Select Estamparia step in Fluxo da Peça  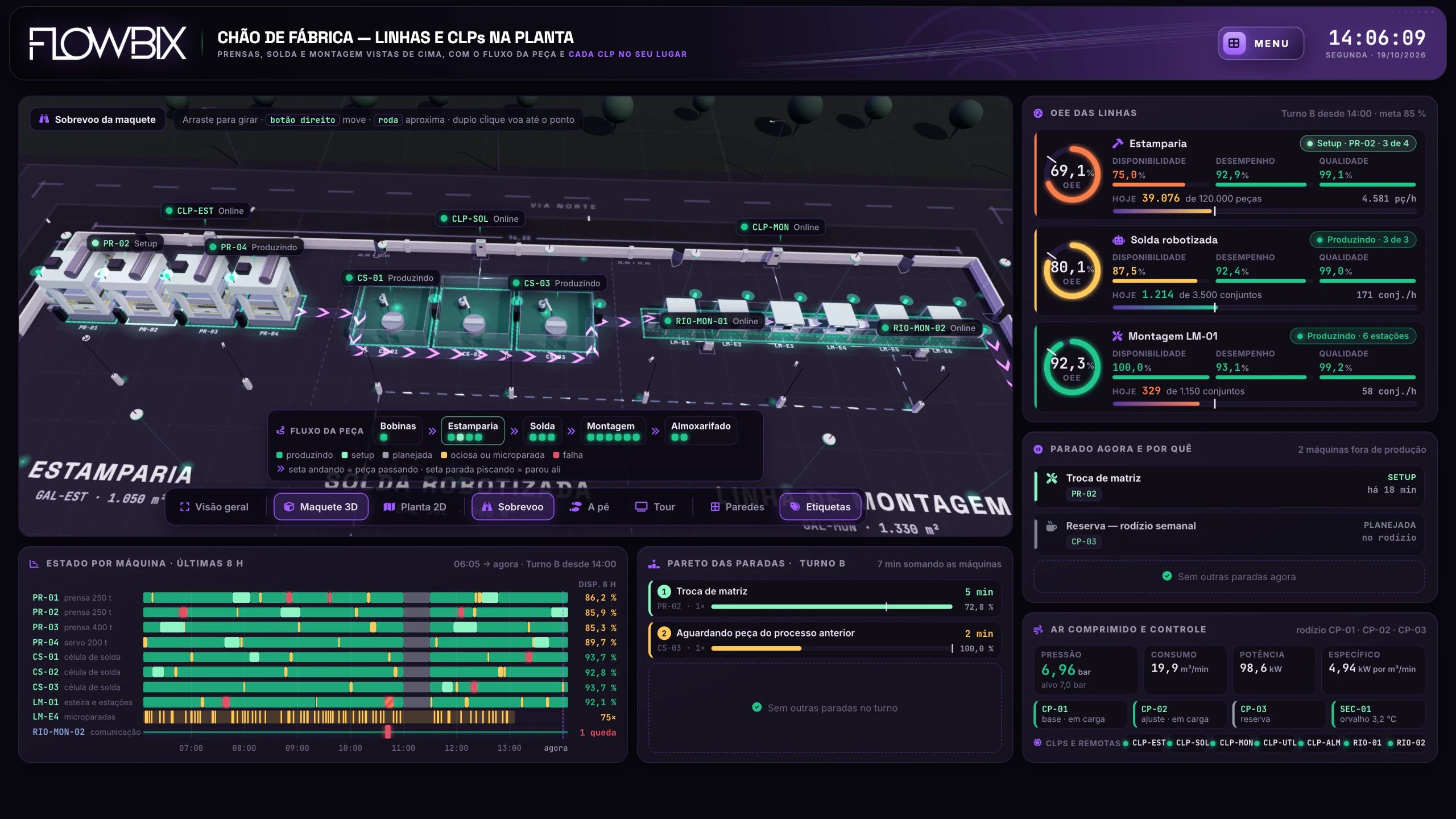coord(473,431)
